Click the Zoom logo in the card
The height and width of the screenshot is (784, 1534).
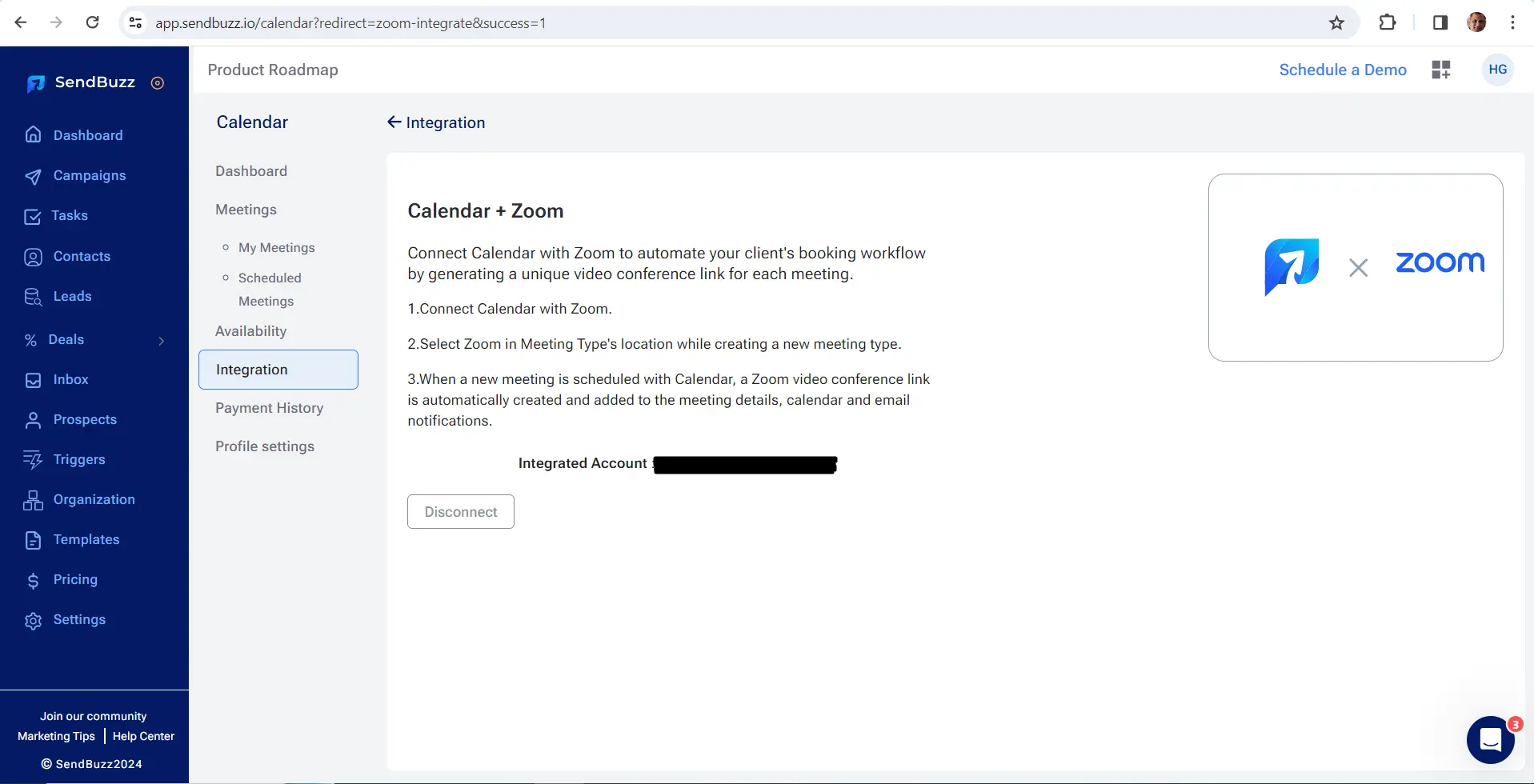pos(1440,262)
